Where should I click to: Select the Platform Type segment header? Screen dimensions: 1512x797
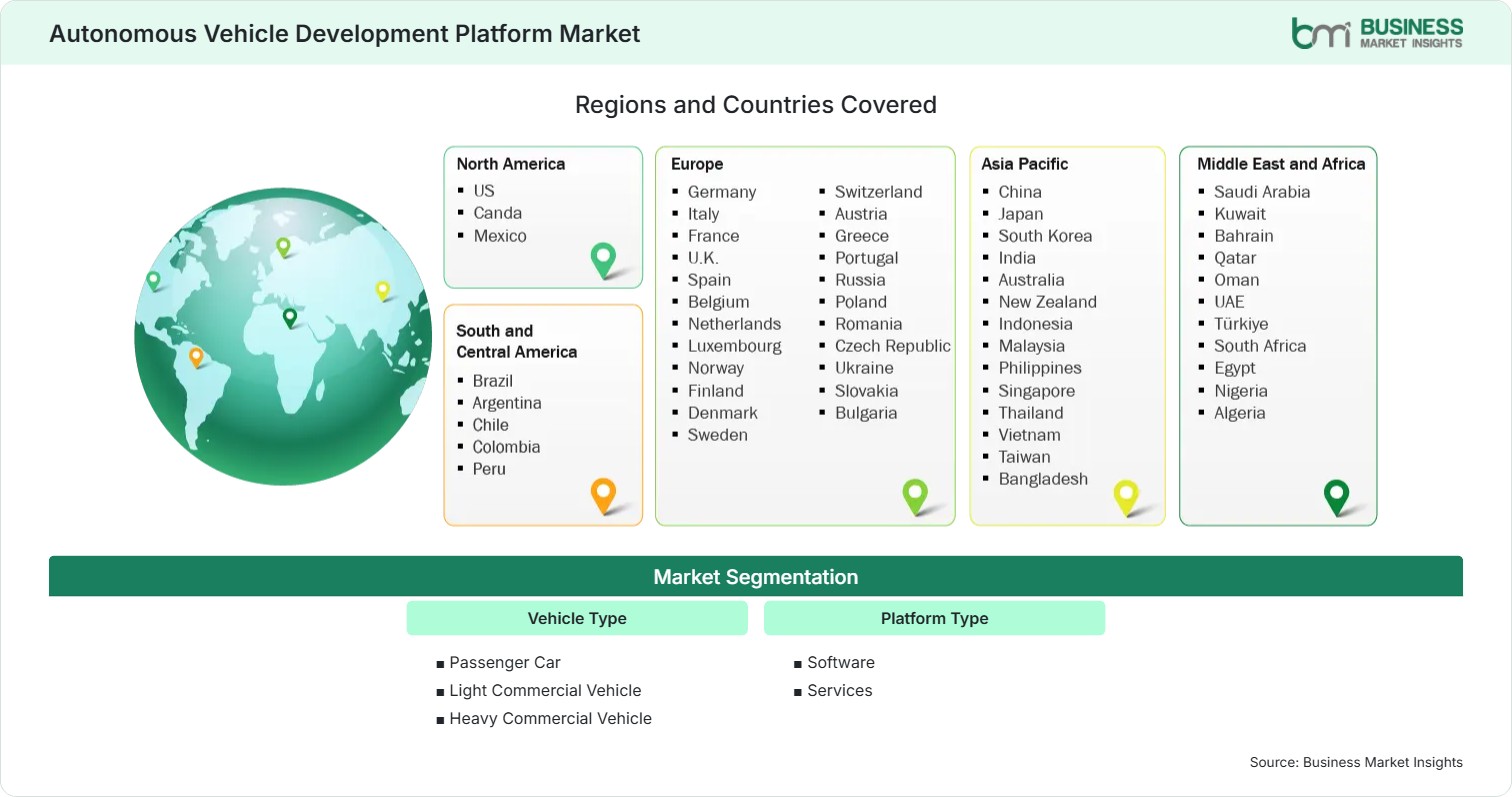(x=934, y=618)
